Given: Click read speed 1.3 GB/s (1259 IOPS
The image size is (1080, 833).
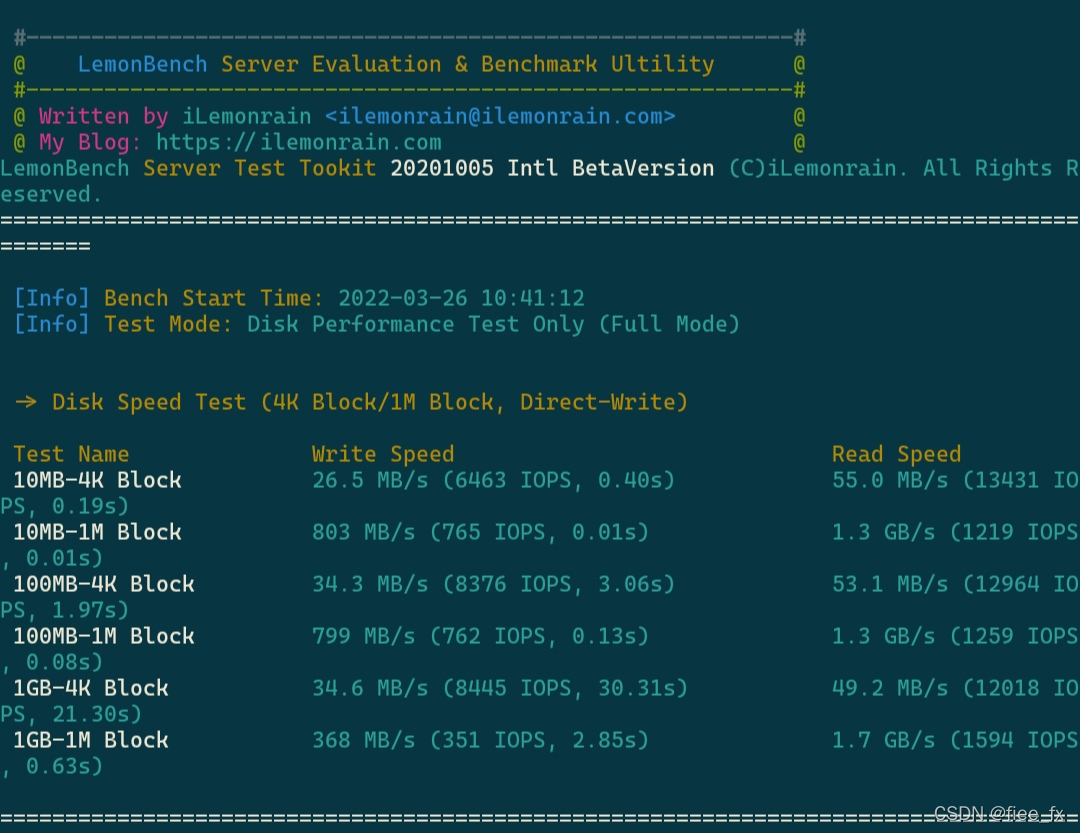Looking at the screenshot, I should tap(955, 636).
